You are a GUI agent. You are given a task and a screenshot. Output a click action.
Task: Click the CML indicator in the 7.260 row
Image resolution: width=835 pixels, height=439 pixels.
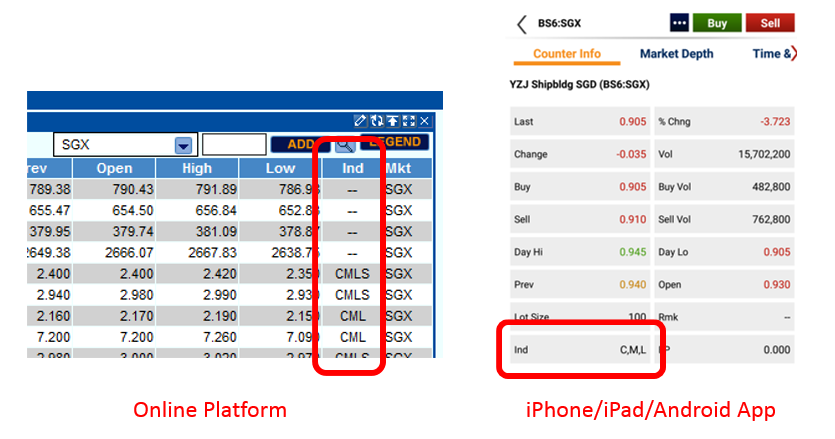coord(353,337)
